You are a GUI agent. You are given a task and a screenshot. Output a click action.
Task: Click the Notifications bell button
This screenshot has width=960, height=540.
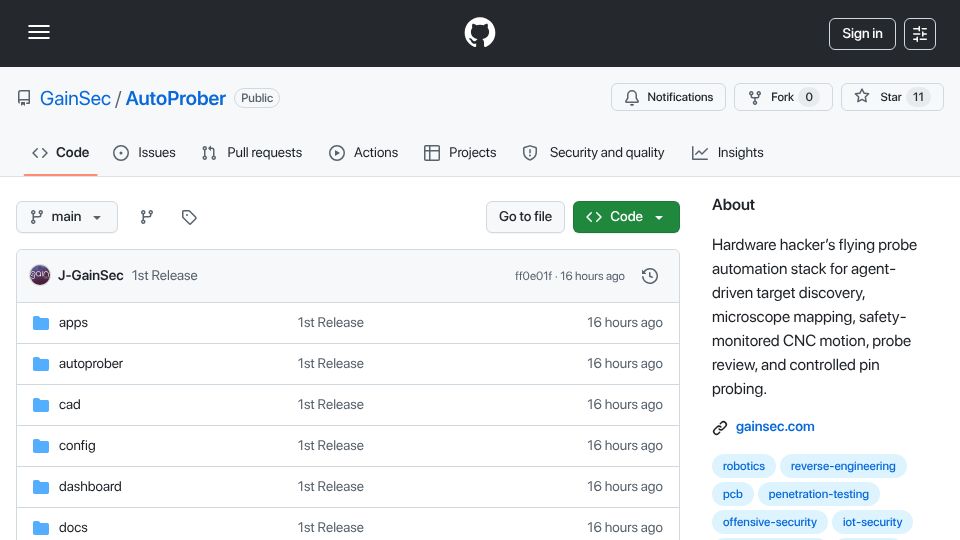(668, 97)
